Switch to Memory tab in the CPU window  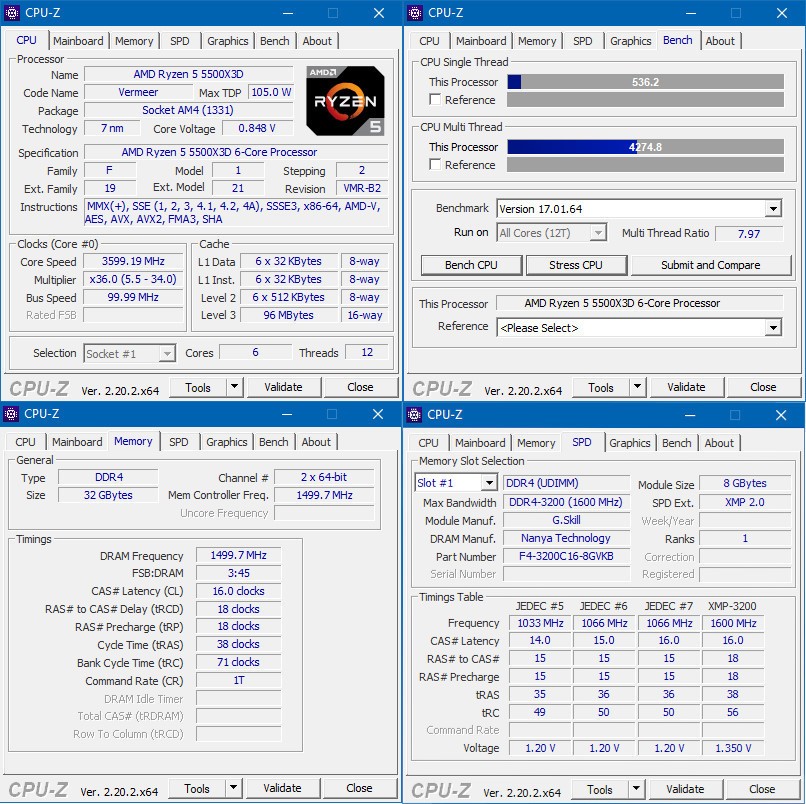134,41
